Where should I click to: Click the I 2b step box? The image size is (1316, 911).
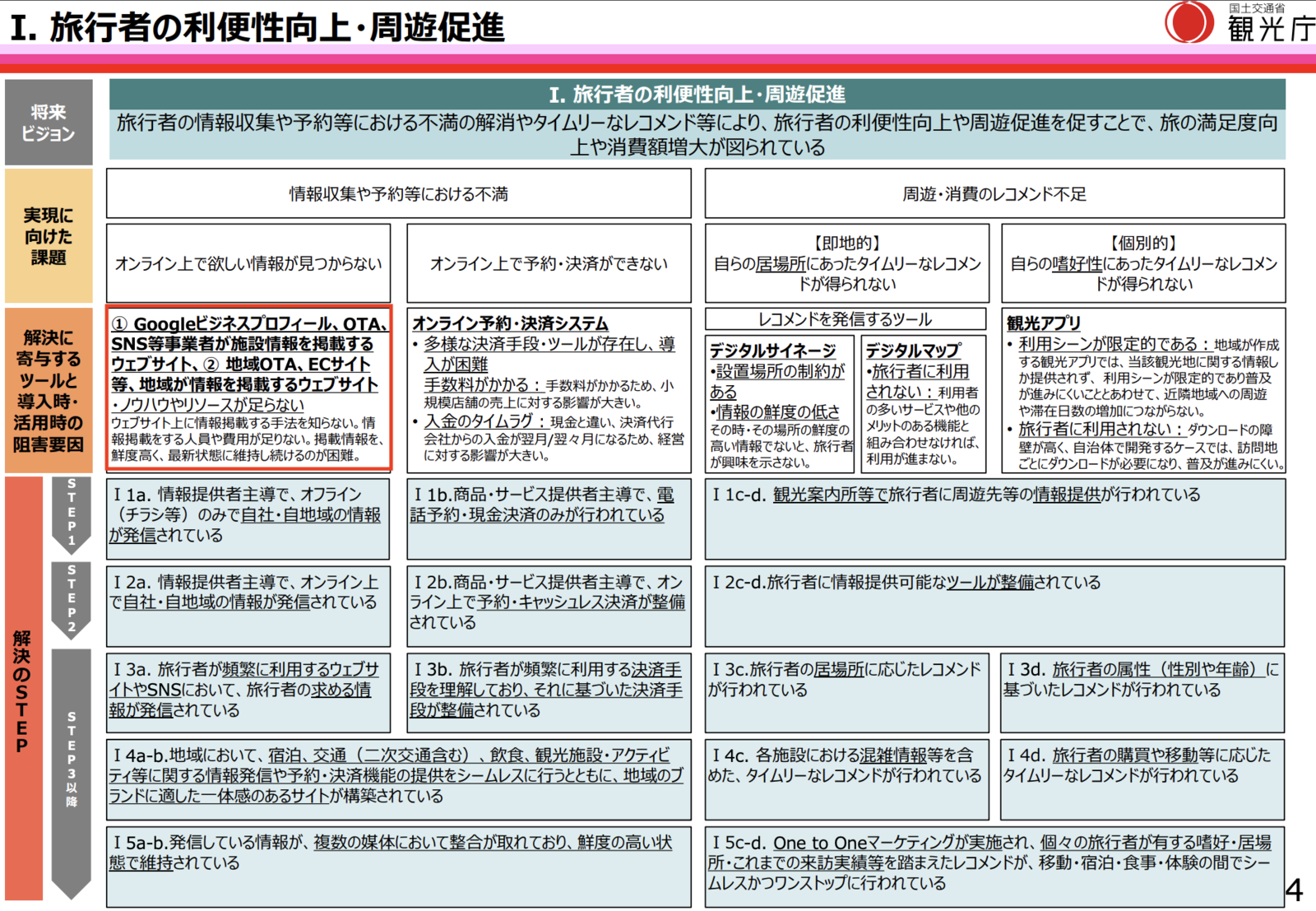point(549,606)
